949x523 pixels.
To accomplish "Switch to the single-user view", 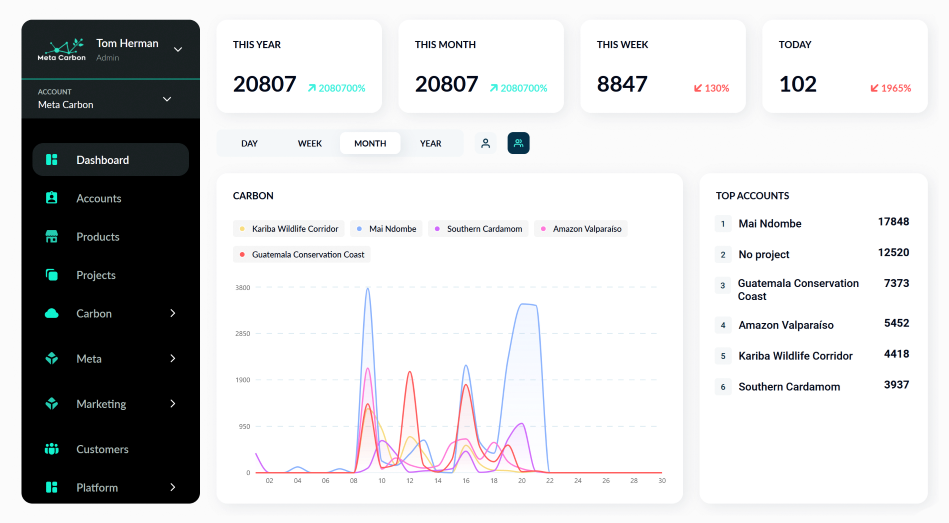I will pos(485,143).
